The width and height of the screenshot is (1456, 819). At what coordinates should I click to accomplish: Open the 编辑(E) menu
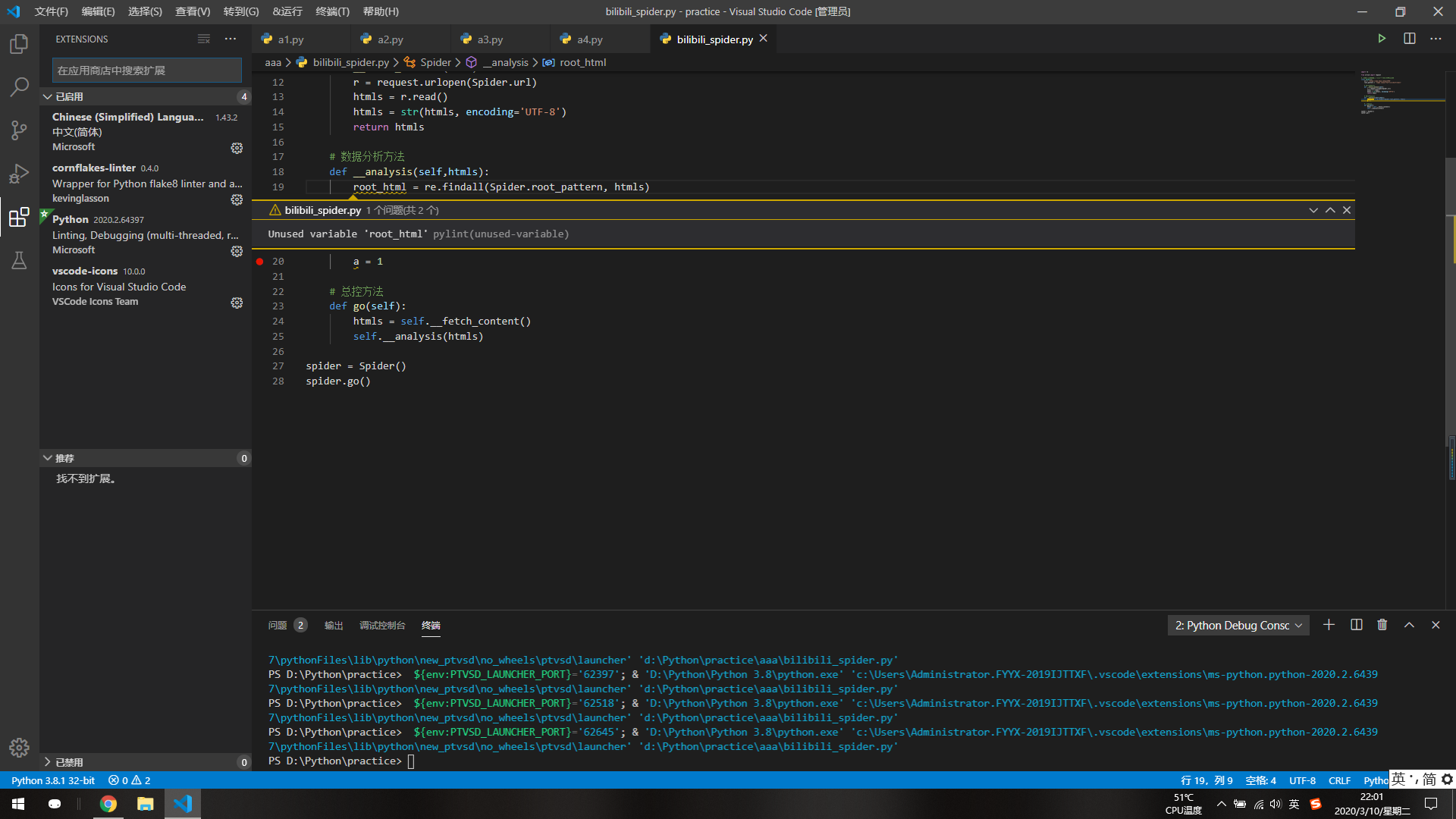98,11
